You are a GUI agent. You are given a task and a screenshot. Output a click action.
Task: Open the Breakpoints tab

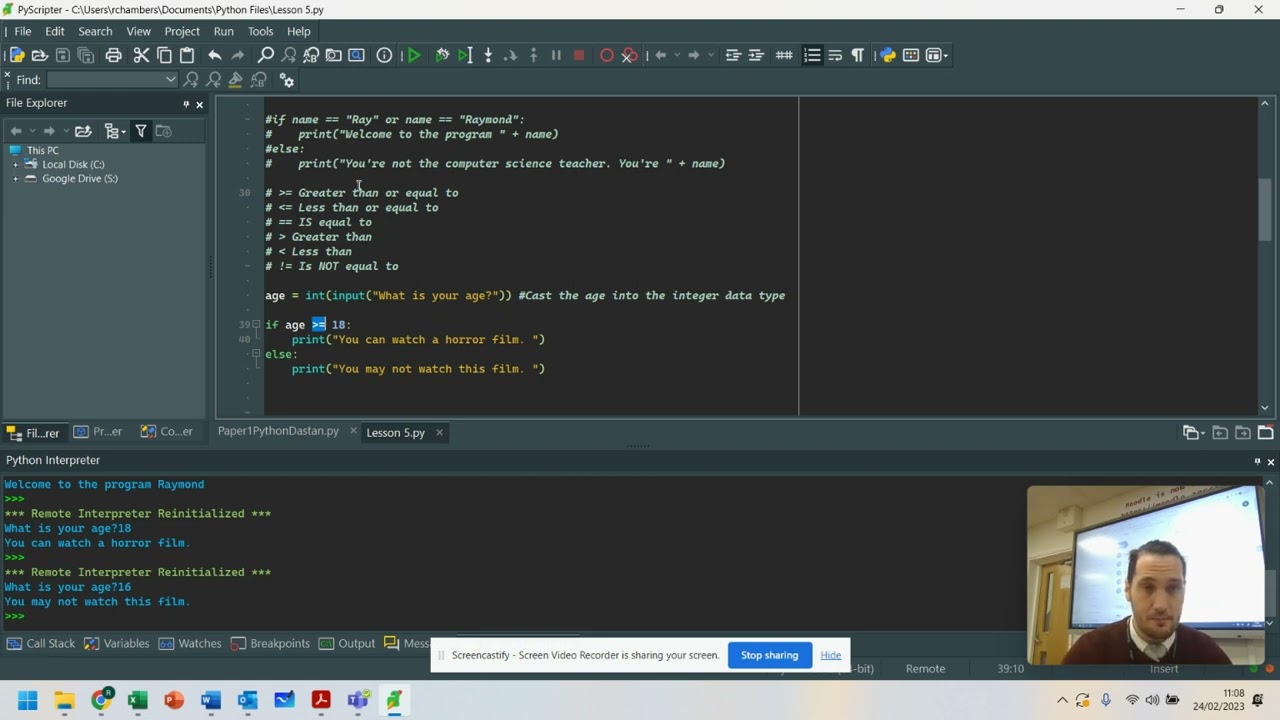click(x=270, y=643)
